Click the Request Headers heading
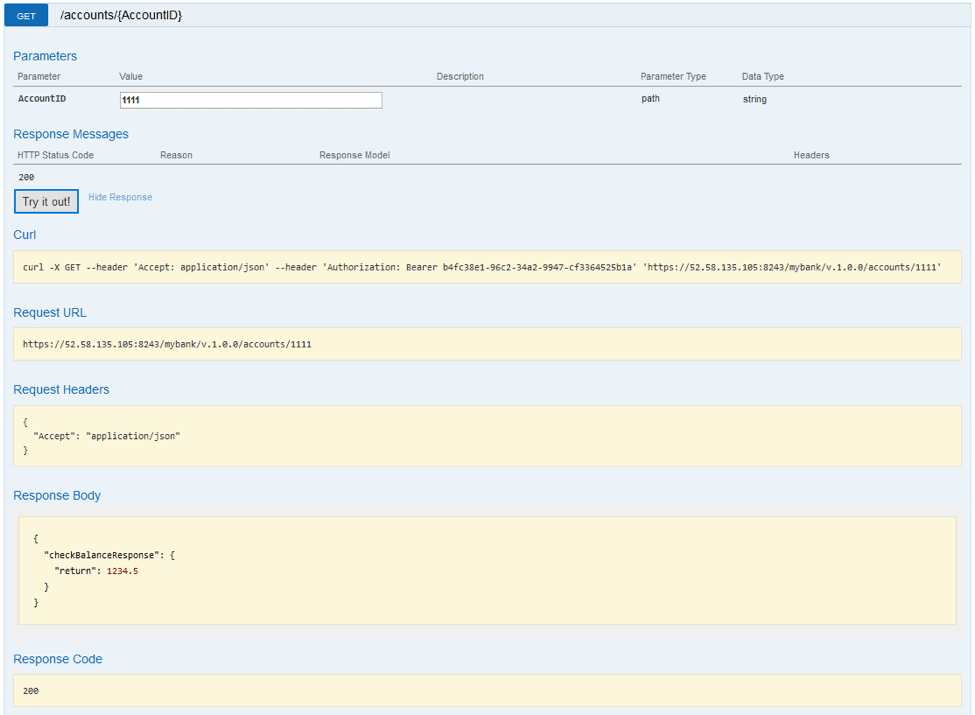The image size is (975, 715). coord(62,390)
